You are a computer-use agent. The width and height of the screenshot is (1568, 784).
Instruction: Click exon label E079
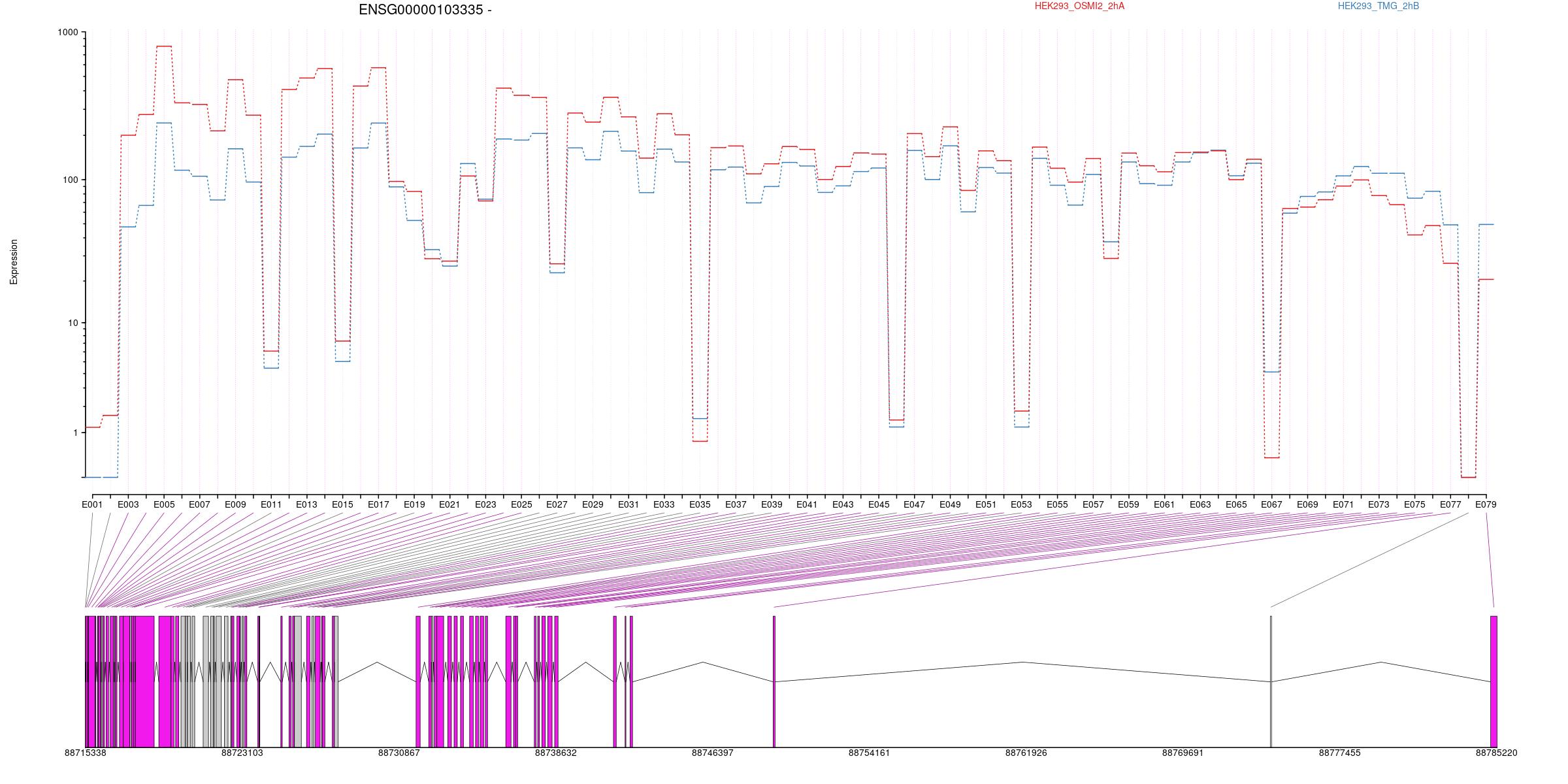pos(1486,504)
